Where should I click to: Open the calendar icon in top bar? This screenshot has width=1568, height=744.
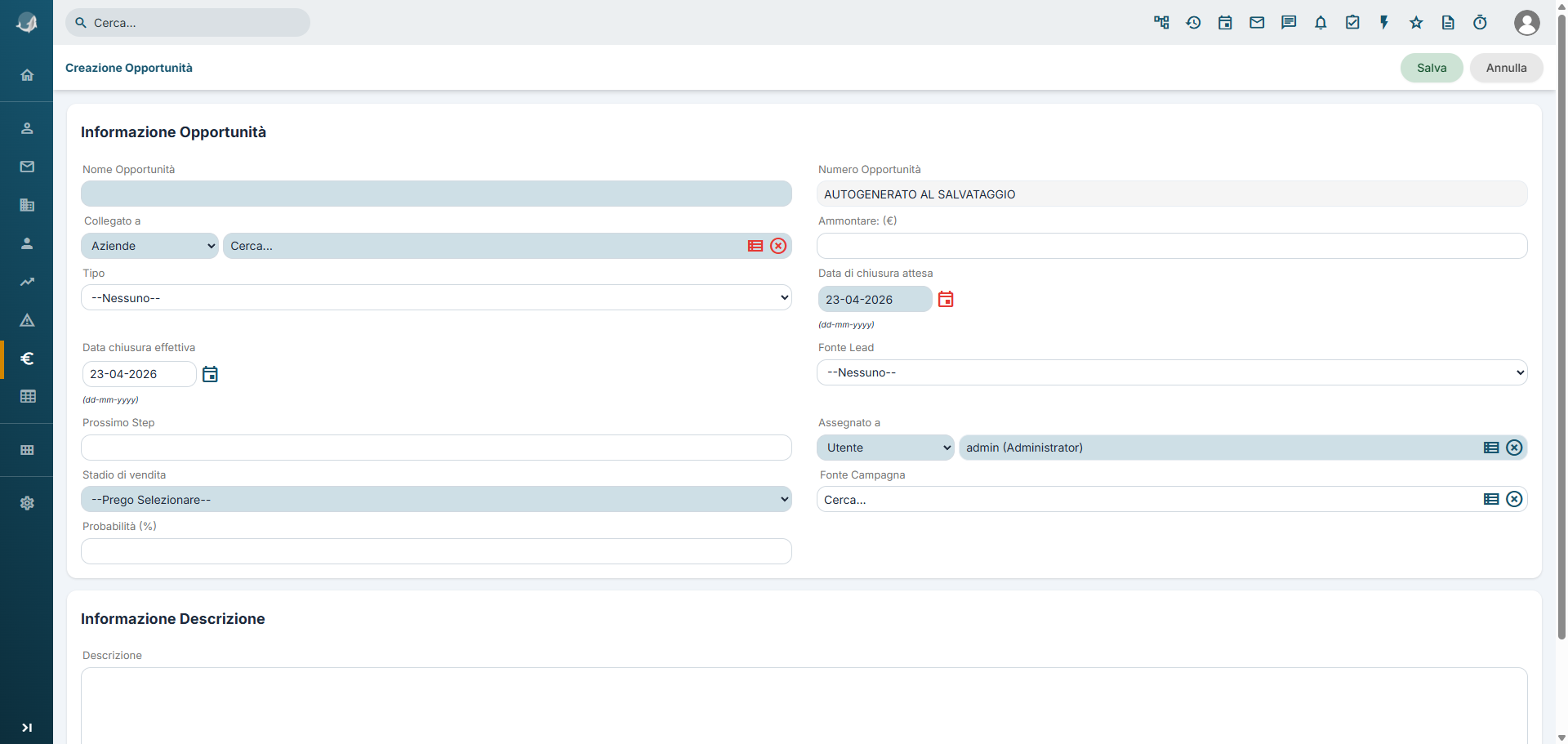click(x=1225, y=23)
